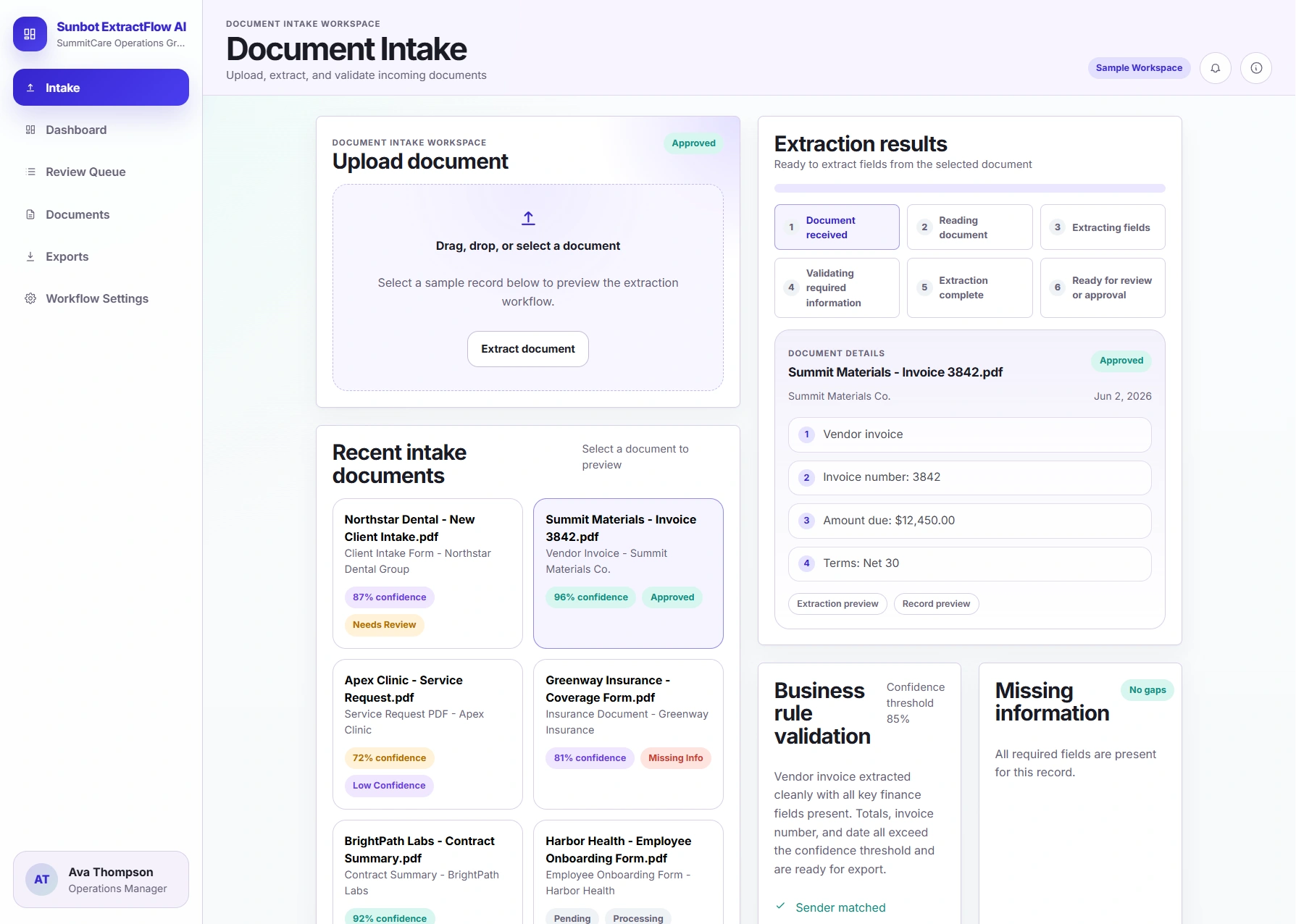The width and height of the screenshot is (1296, 924).
Task: Switch to the Extraction preview tab
Action: tap(837, 604)
